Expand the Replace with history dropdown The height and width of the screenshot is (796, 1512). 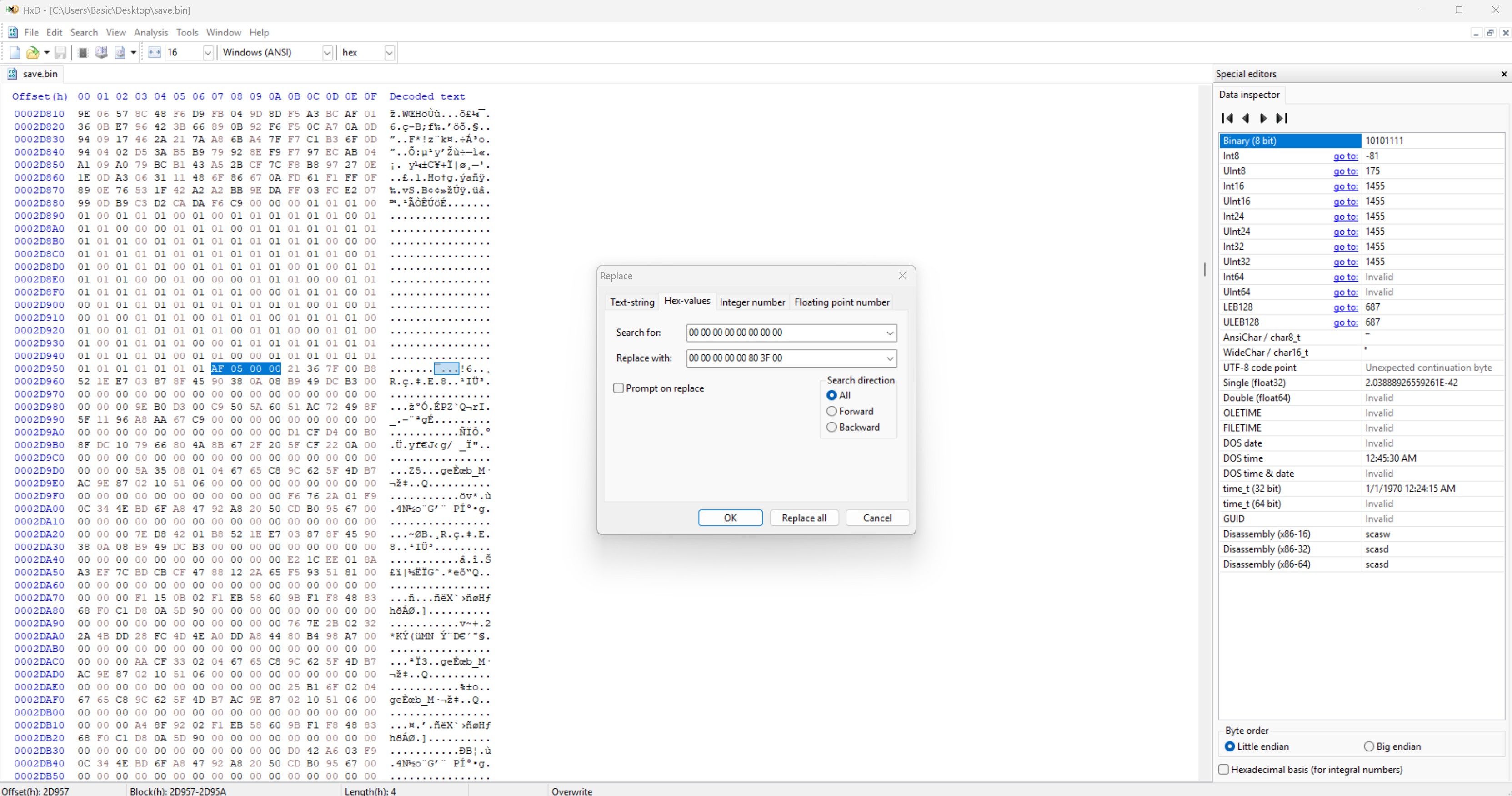coord(890,358)
